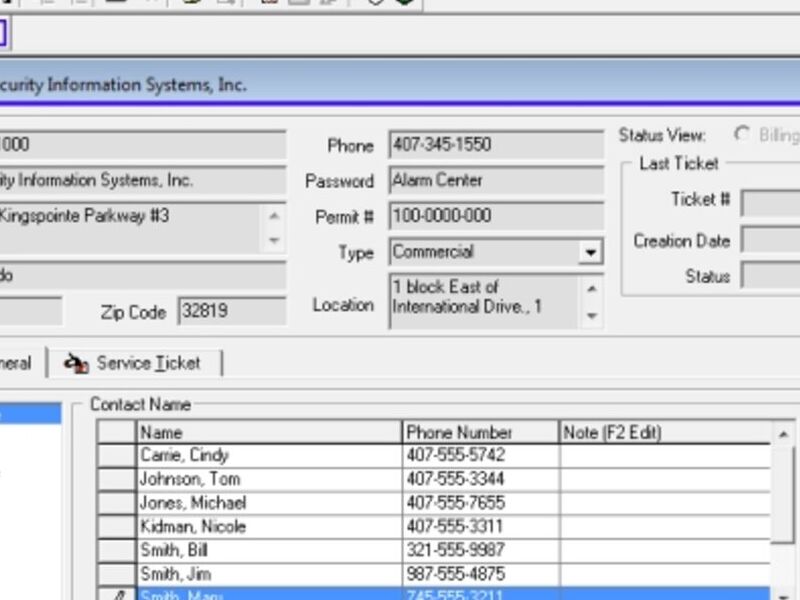Image resolution: width=800 pixels, height=600 pixels.
Task: Select contact Carrie, Cindy
Action: click(269, 455)
